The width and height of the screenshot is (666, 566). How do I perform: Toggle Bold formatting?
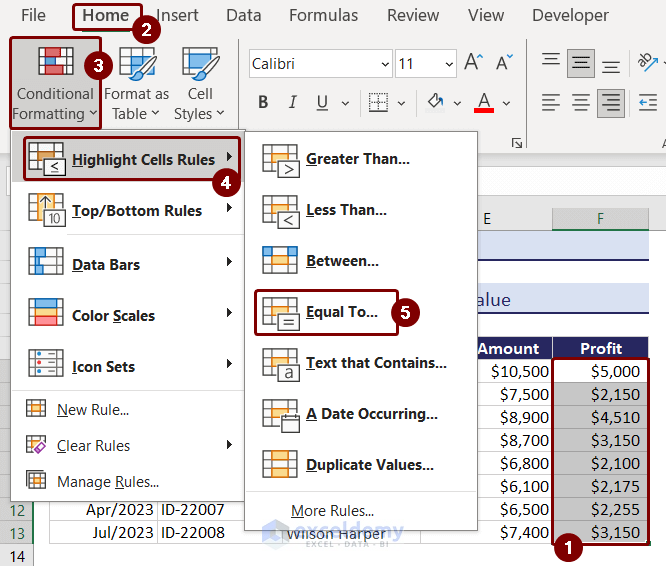click(x=263, y=102)
